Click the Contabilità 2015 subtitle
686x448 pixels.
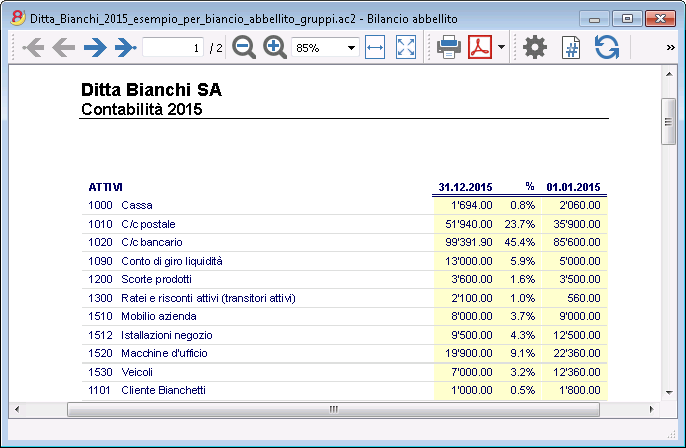coord(142,109)
